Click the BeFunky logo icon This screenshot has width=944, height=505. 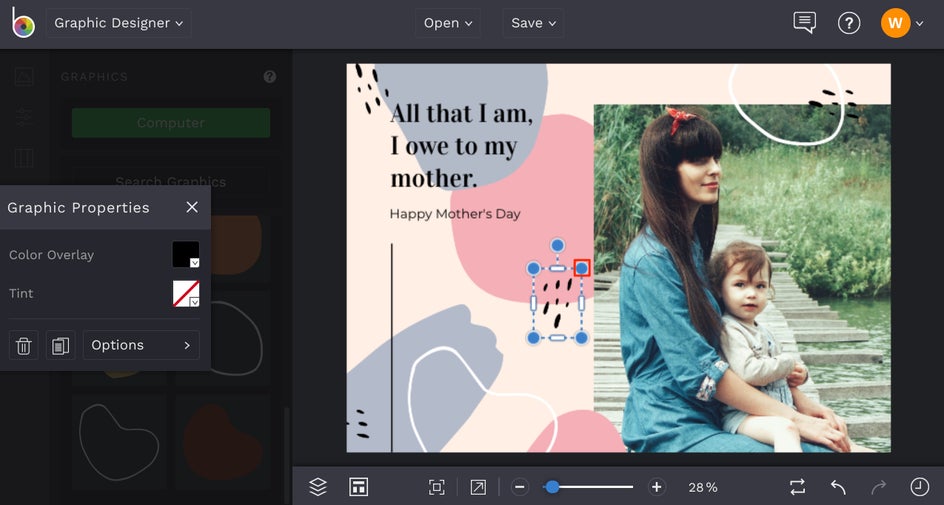click(x=23, y=23)
